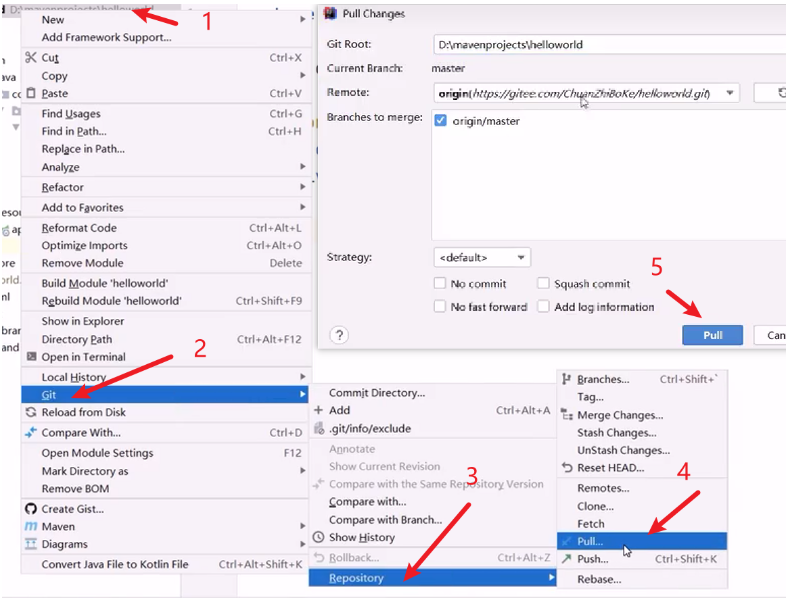Expand the Refactor submenu
The image size is (804, 598).
point(166,187)
